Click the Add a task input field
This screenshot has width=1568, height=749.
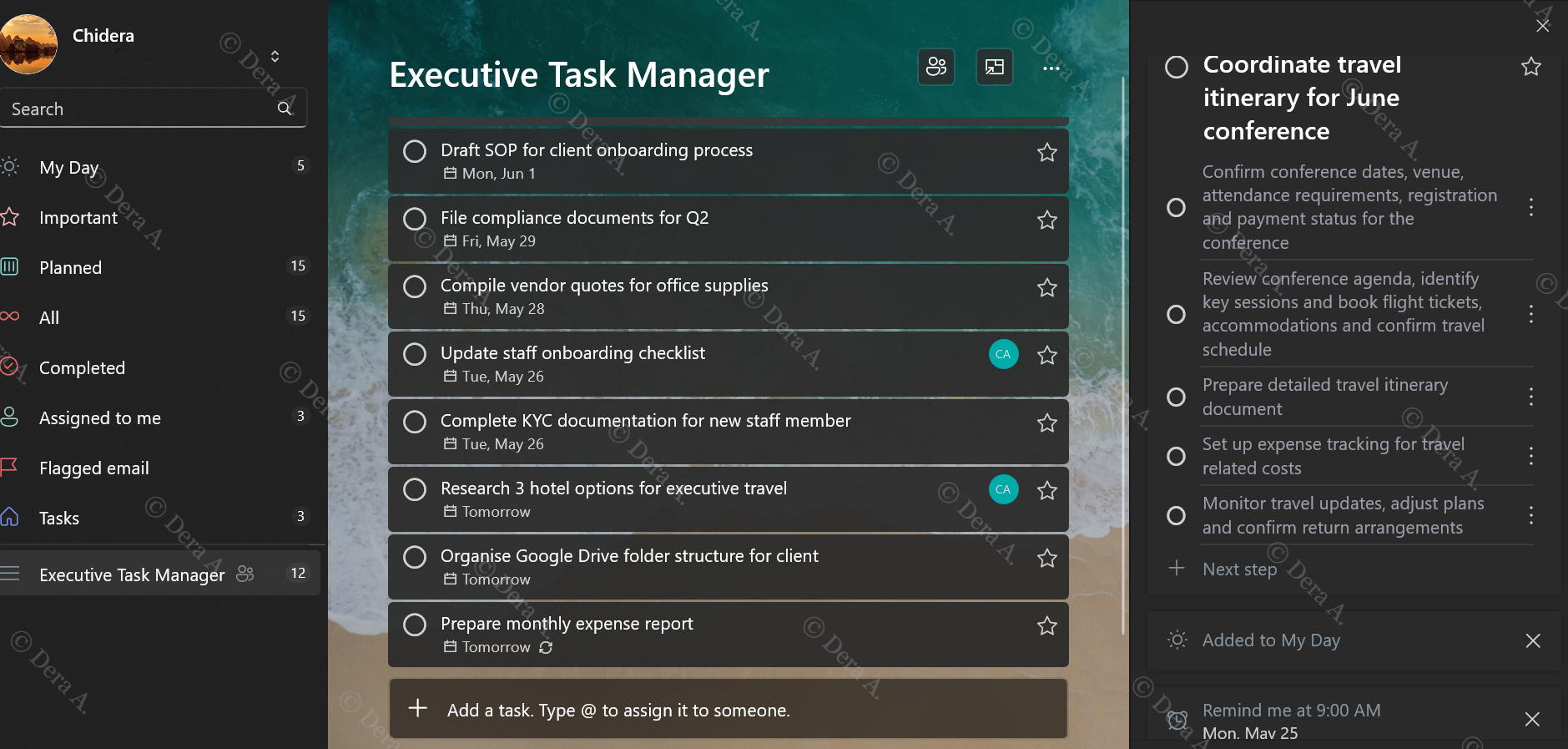click(x=729, y=709)
